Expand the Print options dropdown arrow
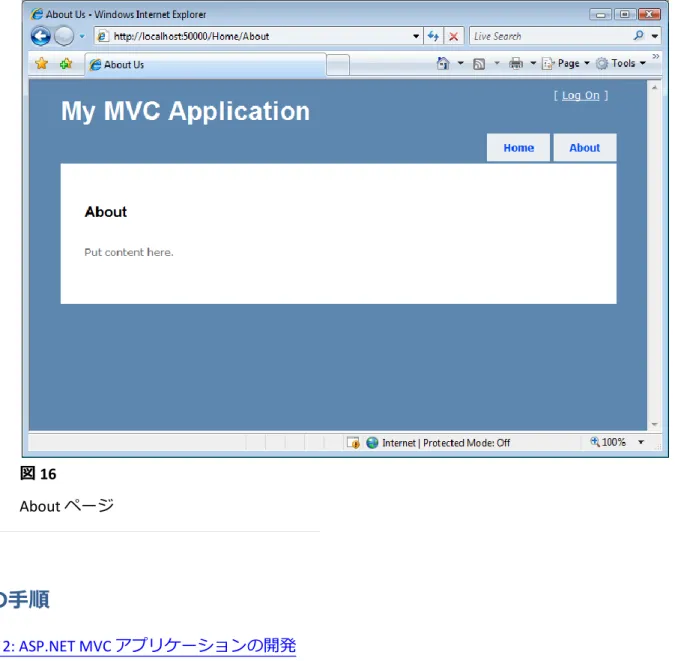Screen dimensions: 675x661 pos(533,63)
